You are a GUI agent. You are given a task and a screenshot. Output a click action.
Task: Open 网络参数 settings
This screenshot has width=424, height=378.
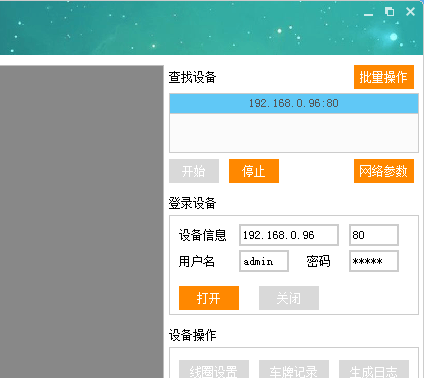(384, 171)
